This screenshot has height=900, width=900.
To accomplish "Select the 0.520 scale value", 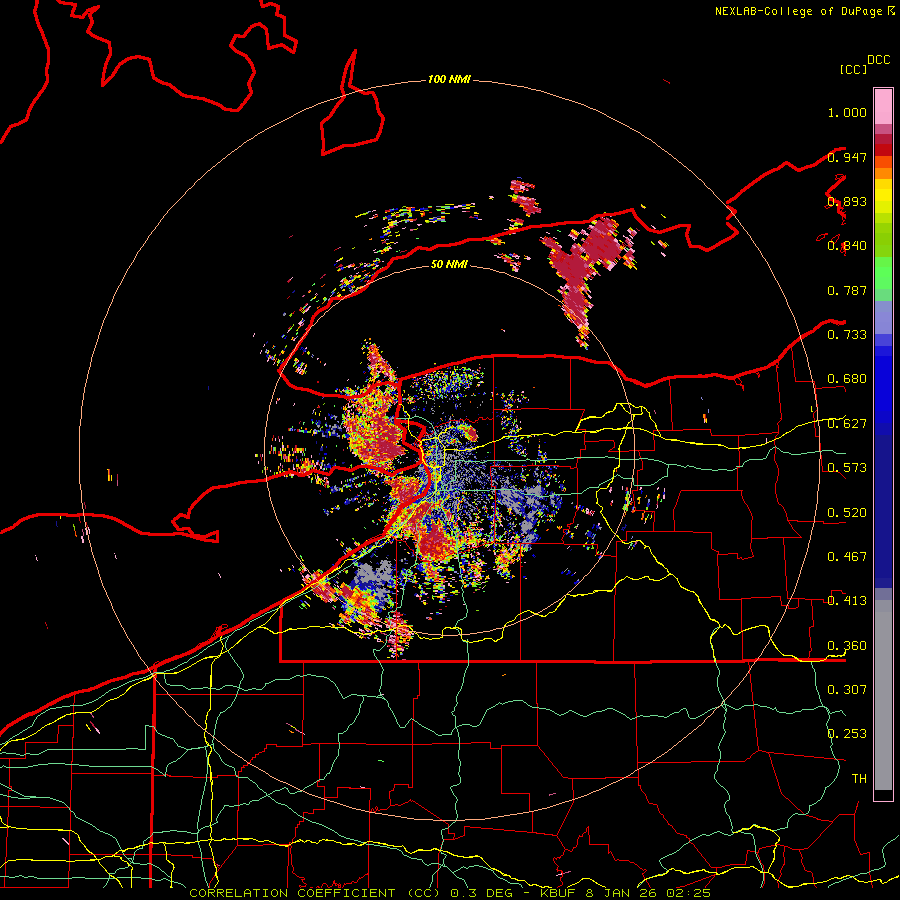I will (847, 513).
